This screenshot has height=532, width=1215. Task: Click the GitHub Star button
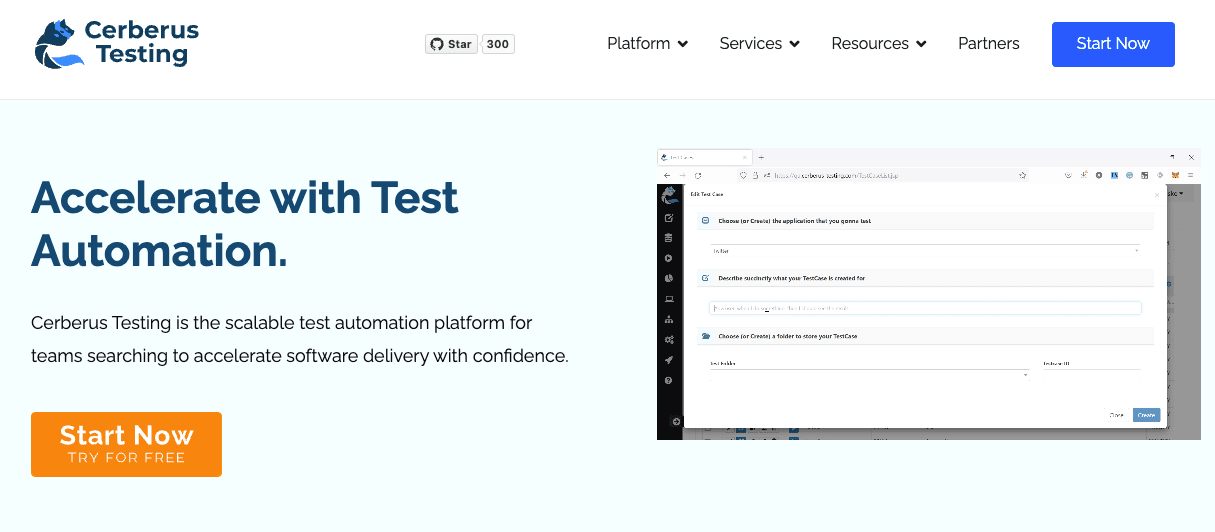(x=451, y=44)
